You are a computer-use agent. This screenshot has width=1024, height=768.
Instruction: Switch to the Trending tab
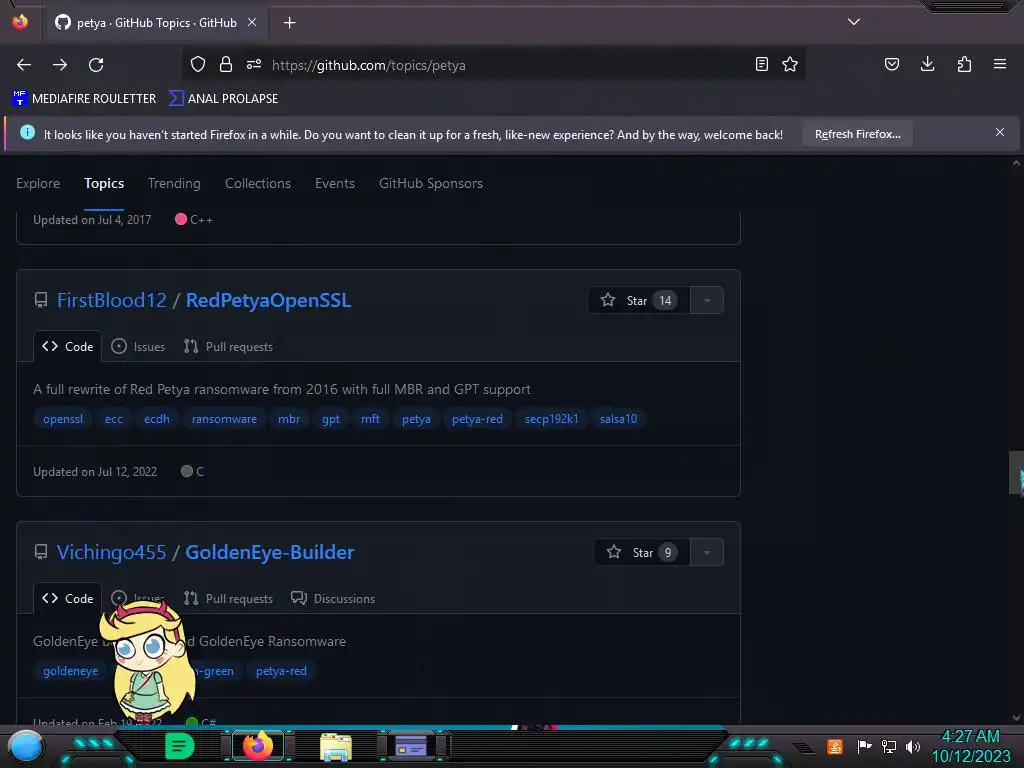tap(174, 184)
